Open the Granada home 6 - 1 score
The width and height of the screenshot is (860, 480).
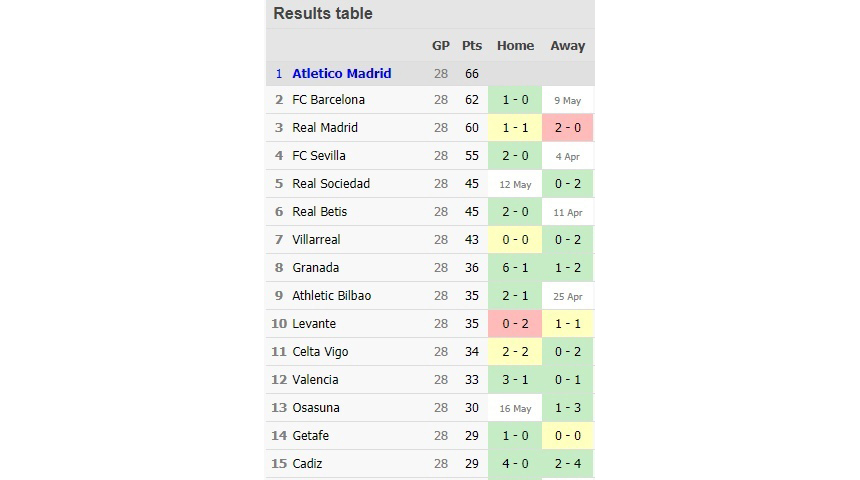point(515,268)
